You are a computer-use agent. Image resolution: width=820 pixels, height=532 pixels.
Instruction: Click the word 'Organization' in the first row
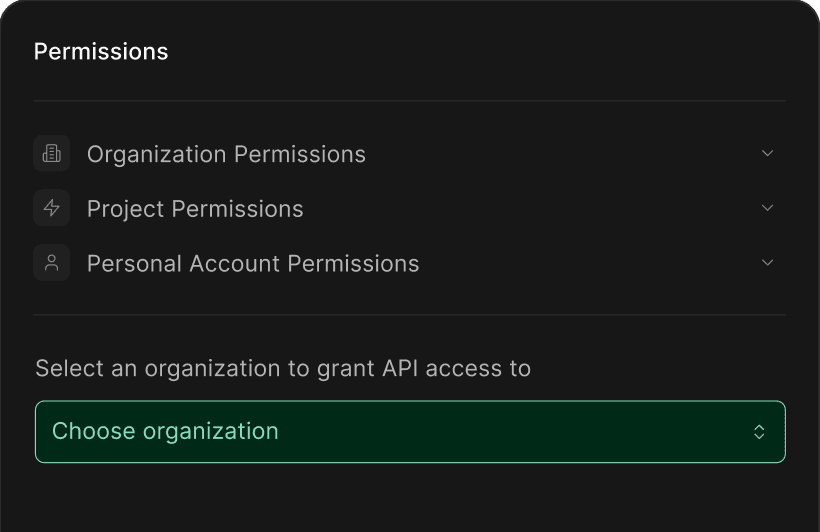(x=156, y=154)
